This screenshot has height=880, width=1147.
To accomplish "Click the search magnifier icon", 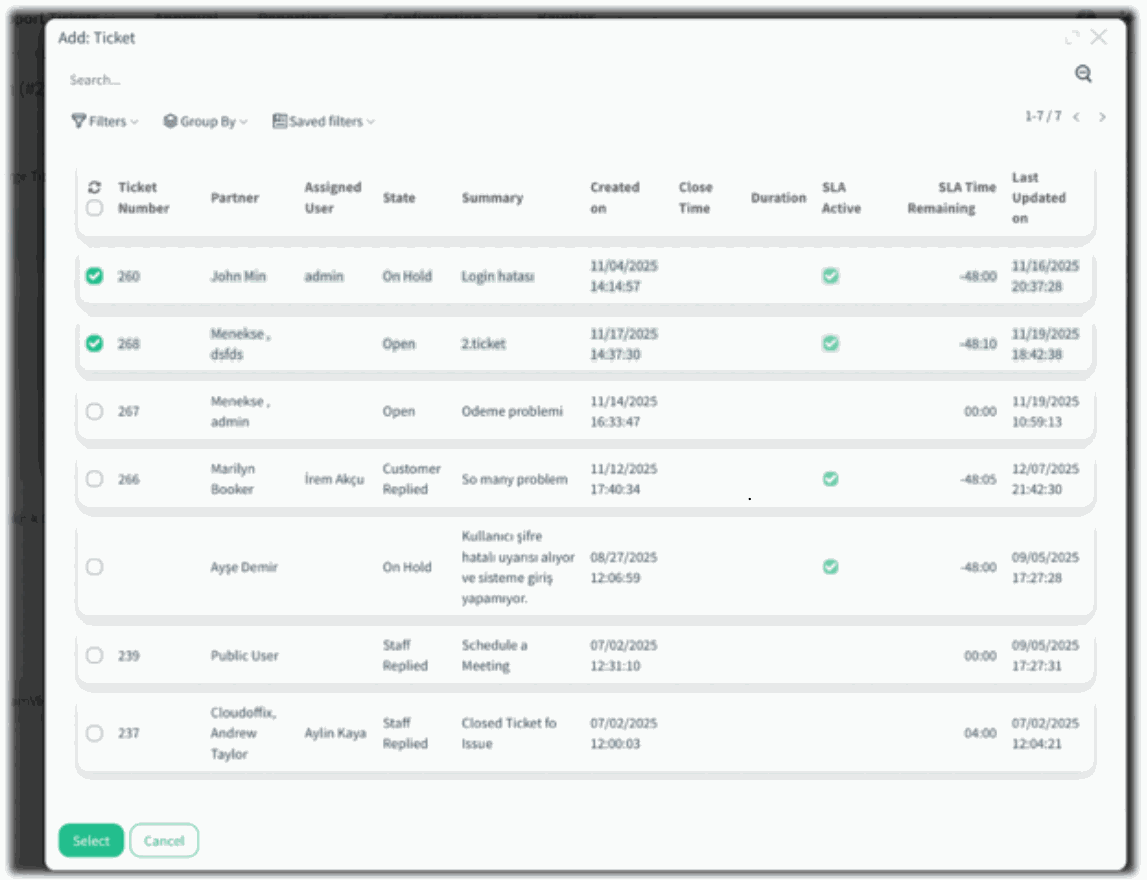I will click(1083, 74).
